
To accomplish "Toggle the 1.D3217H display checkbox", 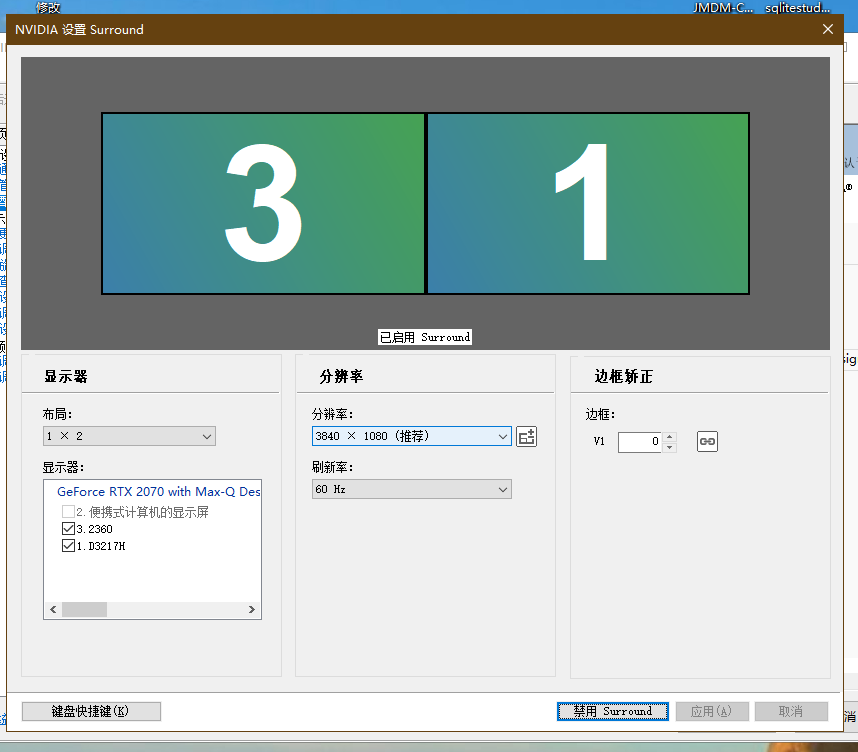I will 68,546.
